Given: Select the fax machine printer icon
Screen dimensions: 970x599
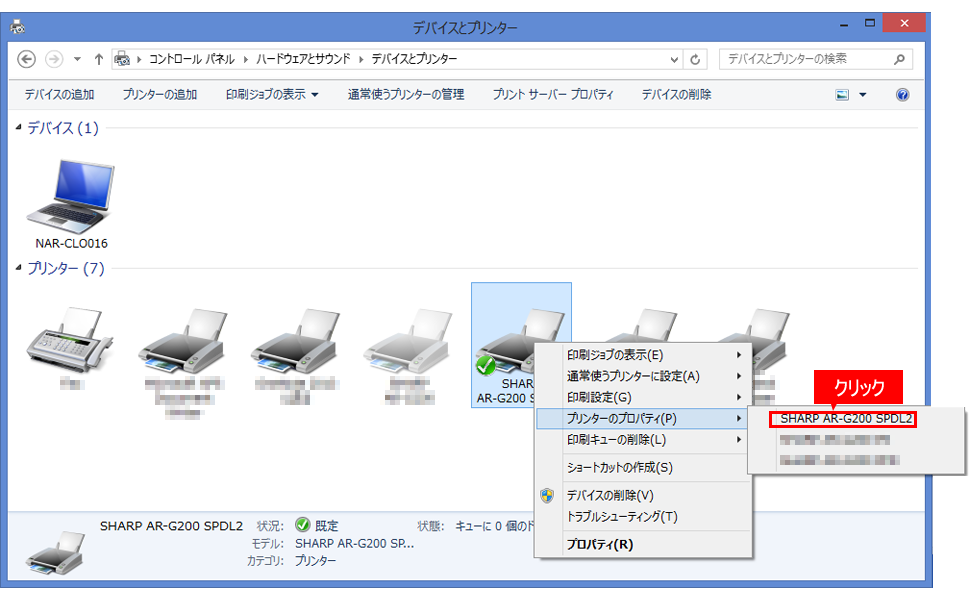Looking at the screenshot, I should click(70, 338).
